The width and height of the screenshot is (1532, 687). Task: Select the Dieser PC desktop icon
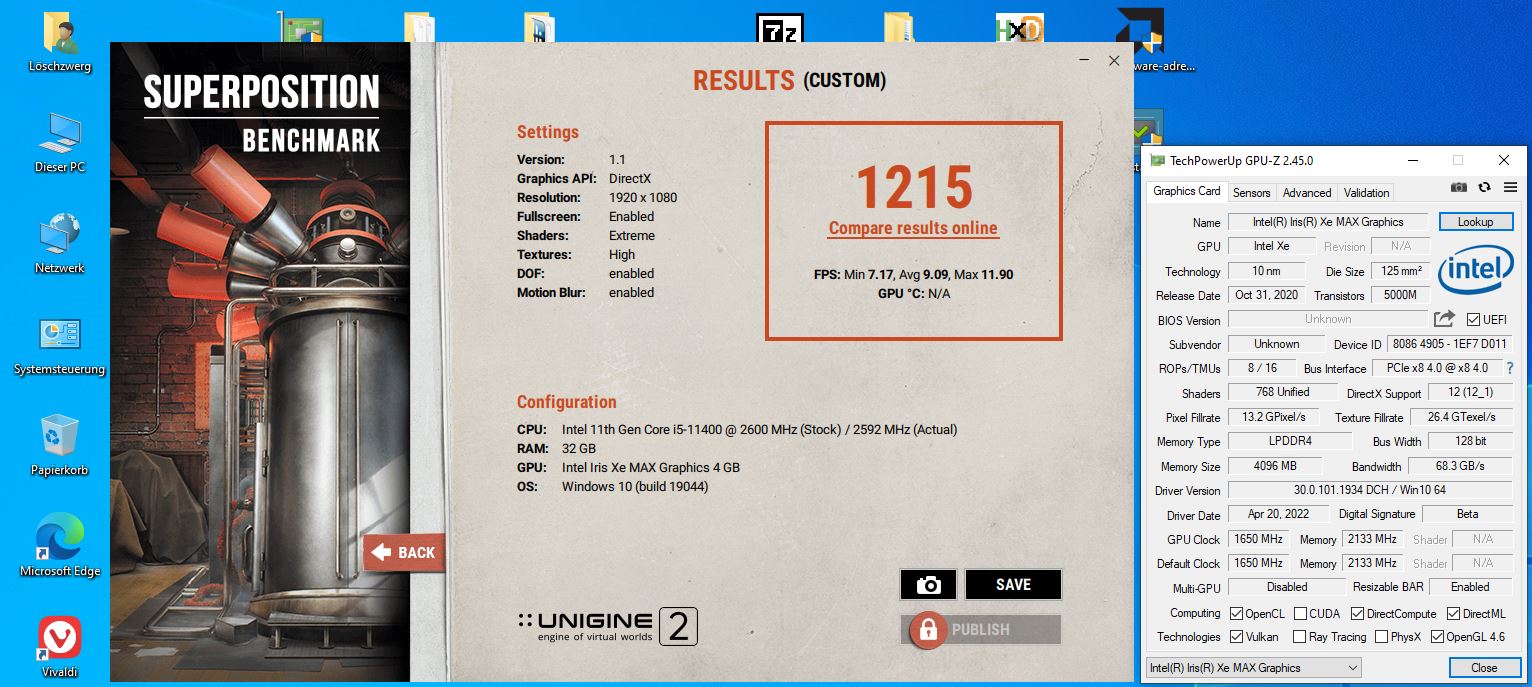tap(60, 143)
